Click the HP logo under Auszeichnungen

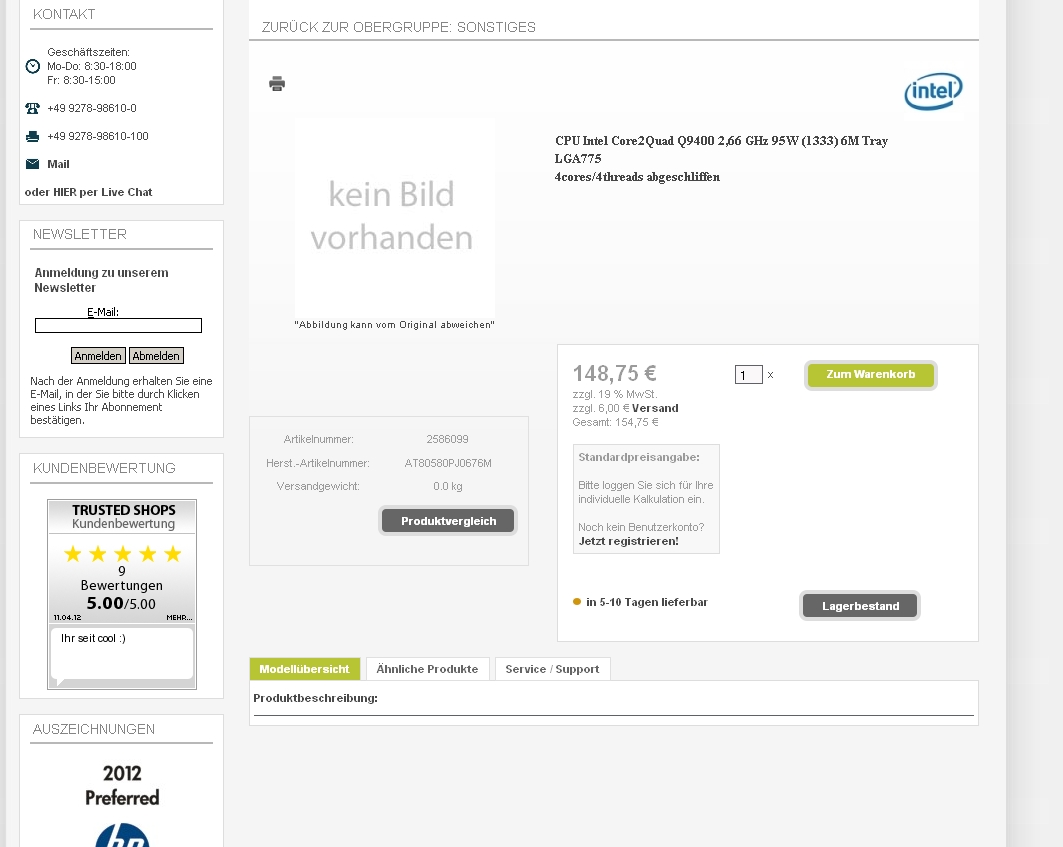122,835
